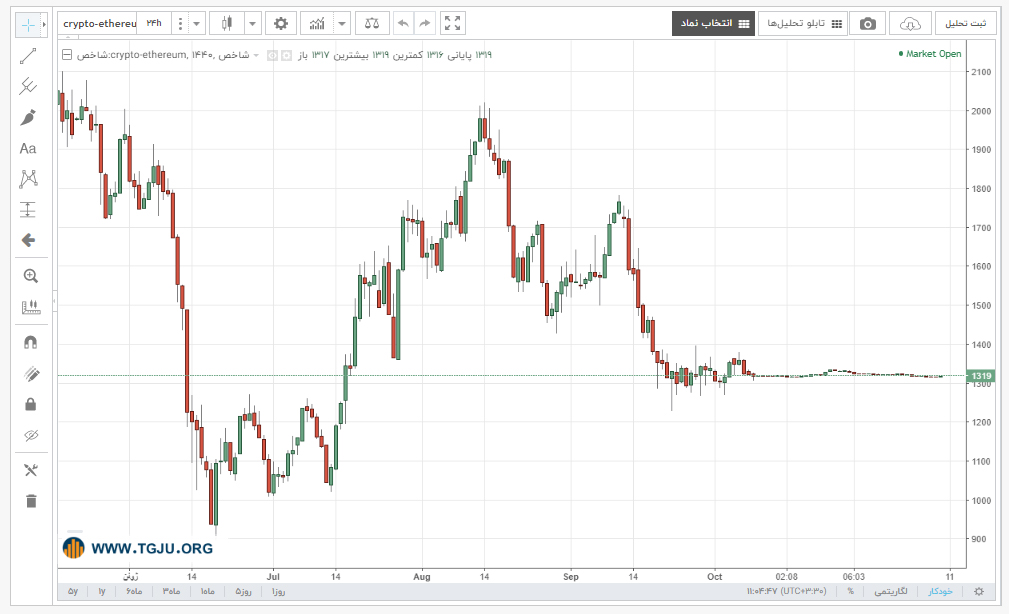Toggle auto scale (خودکار)
This screenshot has height=614, width=1009.
point(940,591)
